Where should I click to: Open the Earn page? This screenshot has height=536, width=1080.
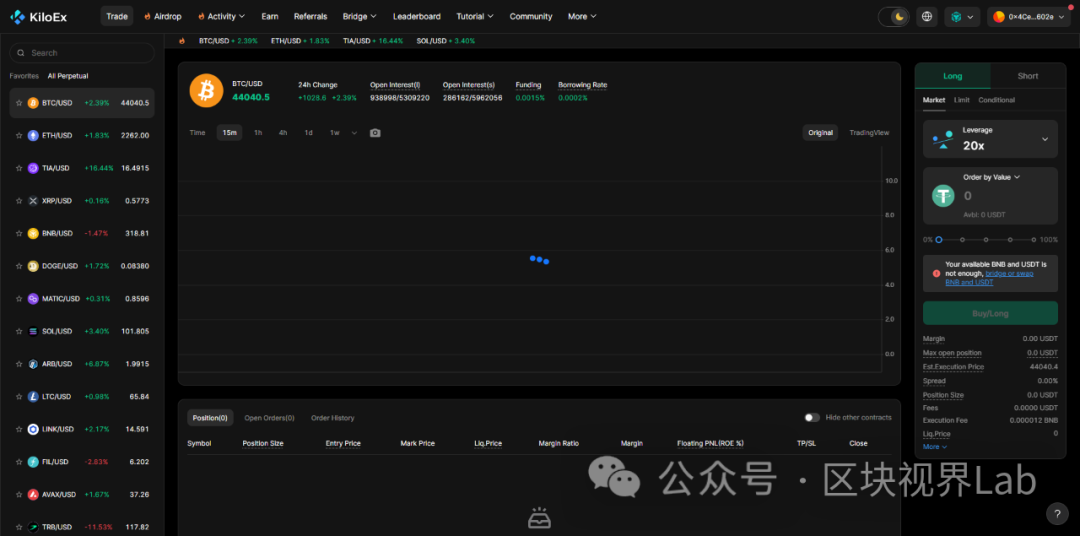click(270, 17)
